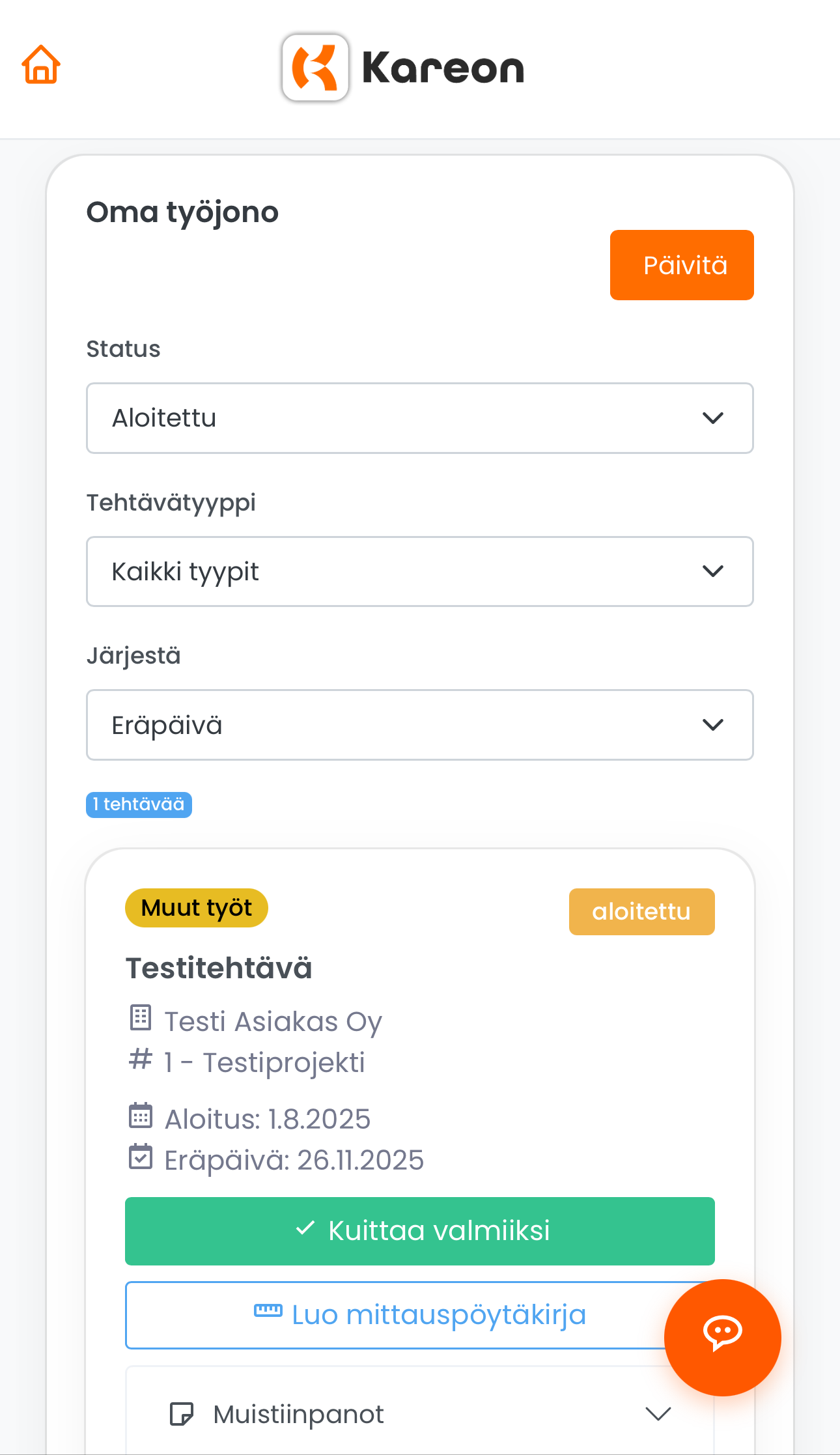Open the Testitehtävä task title

219,968
